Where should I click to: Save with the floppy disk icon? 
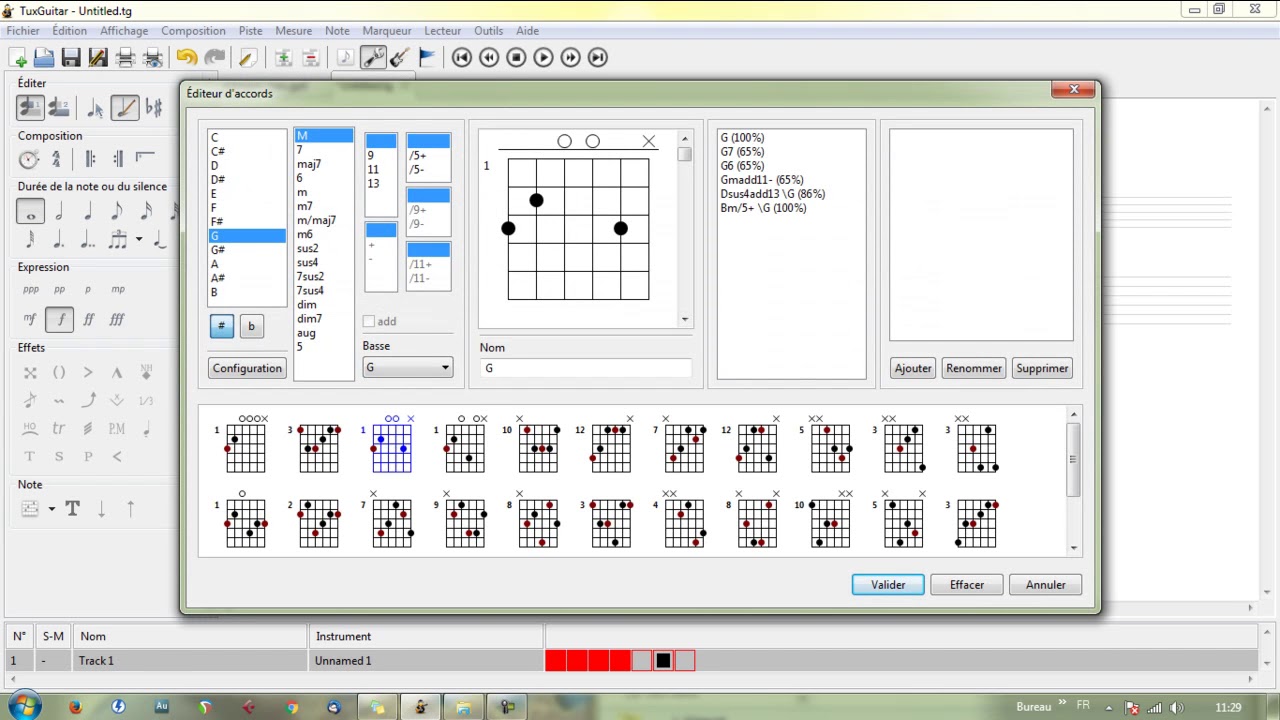point(71,58)
